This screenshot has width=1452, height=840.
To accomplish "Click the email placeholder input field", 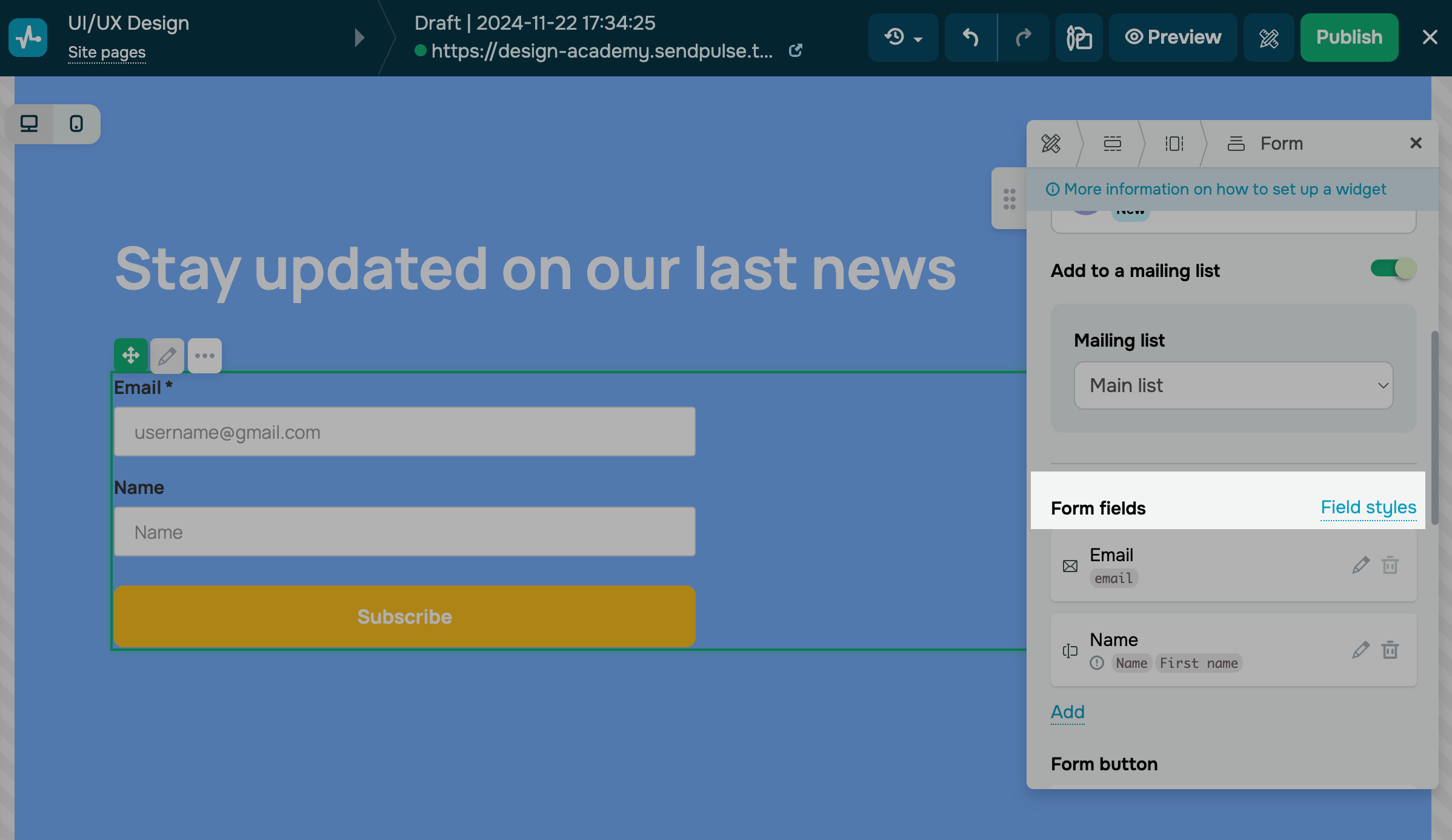I will click(404, 432).
